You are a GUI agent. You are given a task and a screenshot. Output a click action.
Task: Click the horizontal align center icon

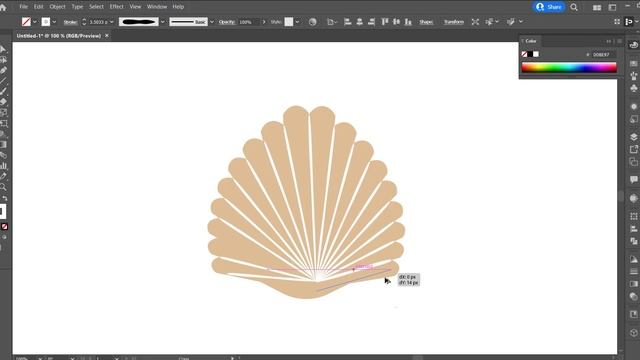[x=360, y=22]
